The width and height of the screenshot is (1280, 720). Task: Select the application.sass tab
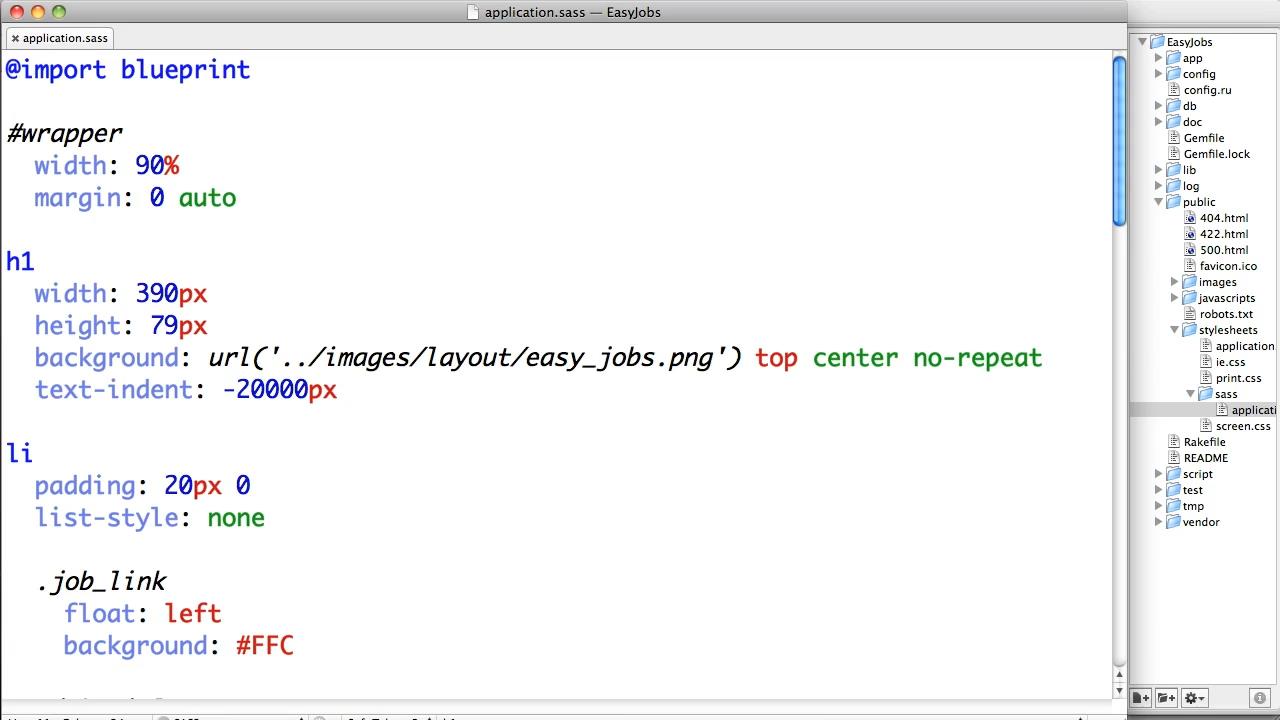59,38
